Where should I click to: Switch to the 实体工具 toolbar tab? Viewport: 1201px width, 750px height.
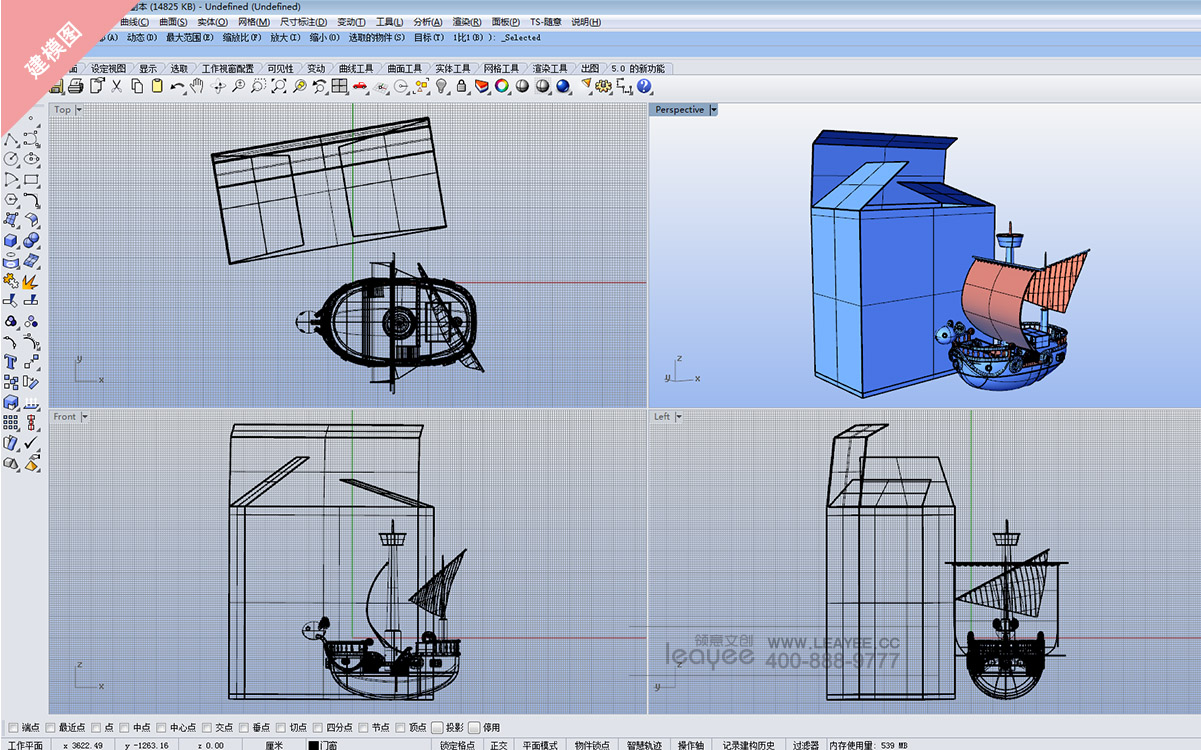click(452, 69)
